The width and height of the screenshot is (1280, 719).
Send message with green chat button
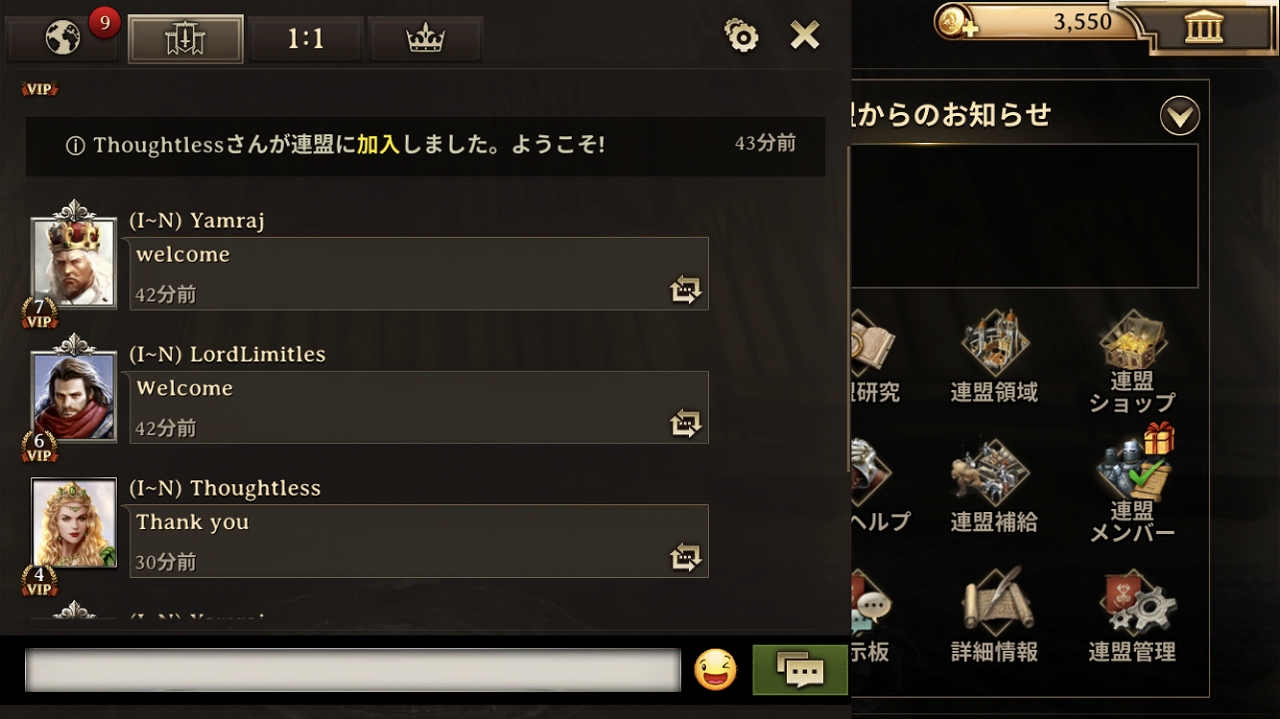pyautogui.click(x=800, y=670)
